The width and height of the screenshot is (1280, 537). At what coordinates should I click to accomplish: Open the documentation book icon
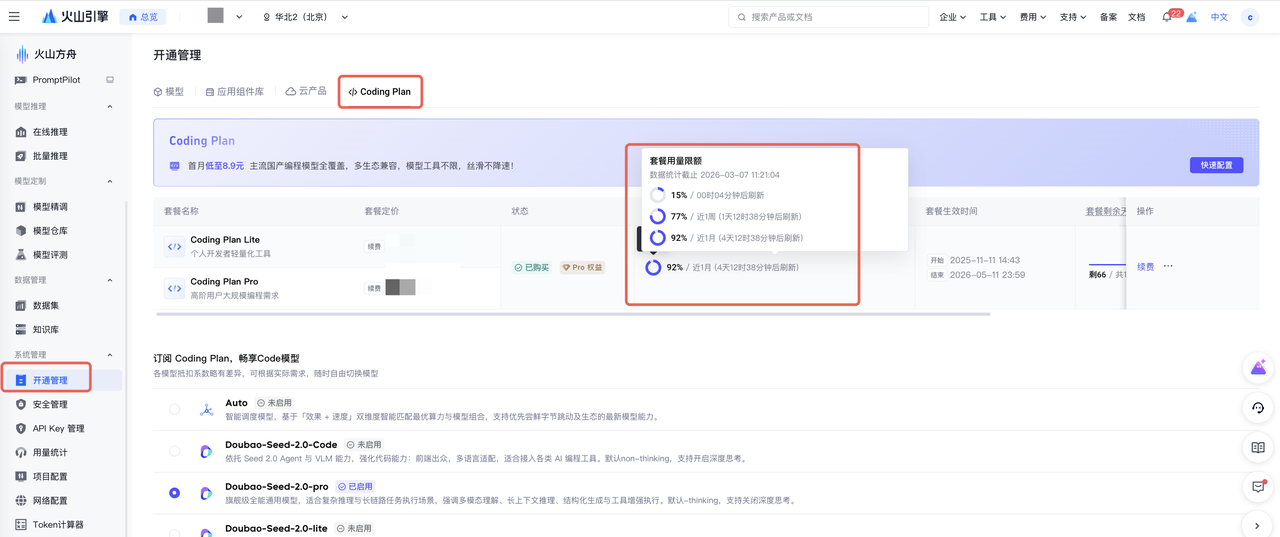(x=1258, y=447)
